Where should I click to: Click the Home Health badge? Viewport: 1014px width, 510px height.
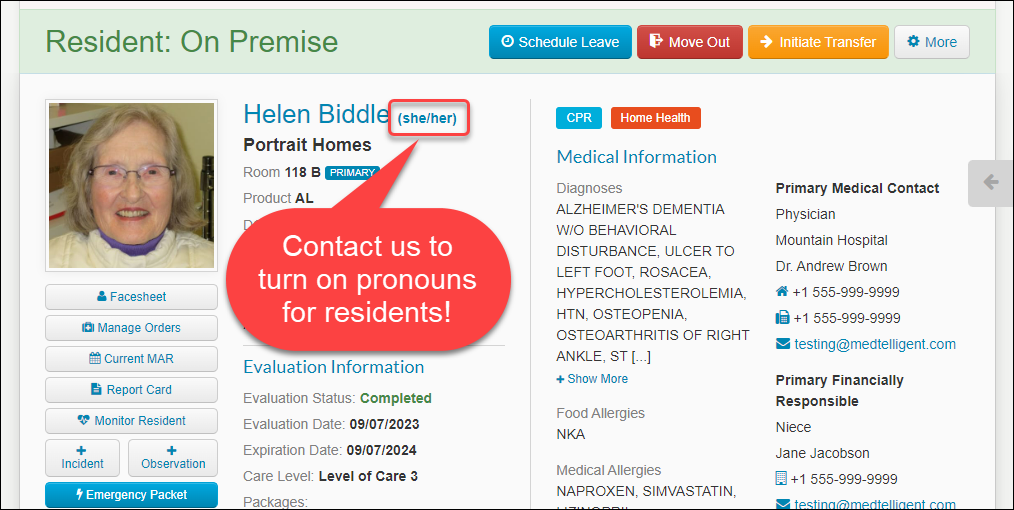tap(655, 118)
